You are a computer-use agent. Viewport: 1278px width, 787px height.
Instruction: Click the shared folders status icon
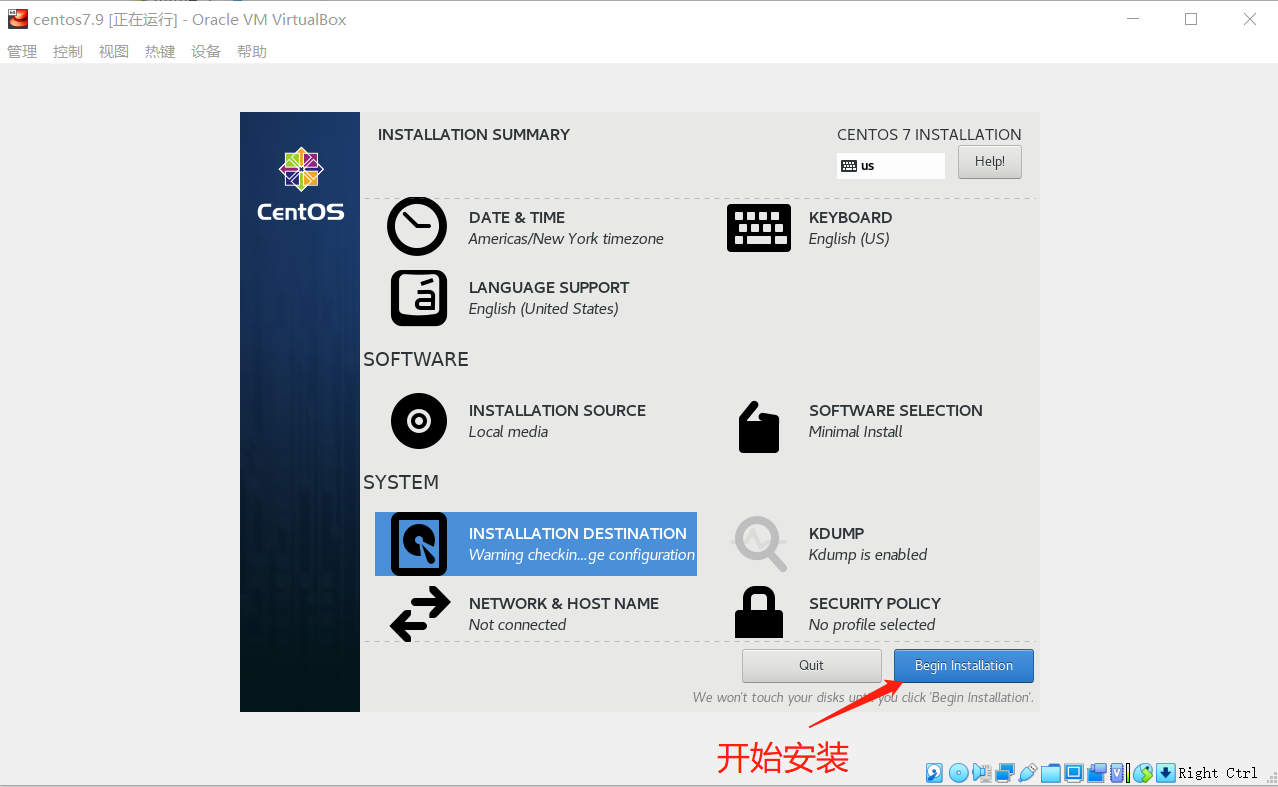click(1051, 773)
